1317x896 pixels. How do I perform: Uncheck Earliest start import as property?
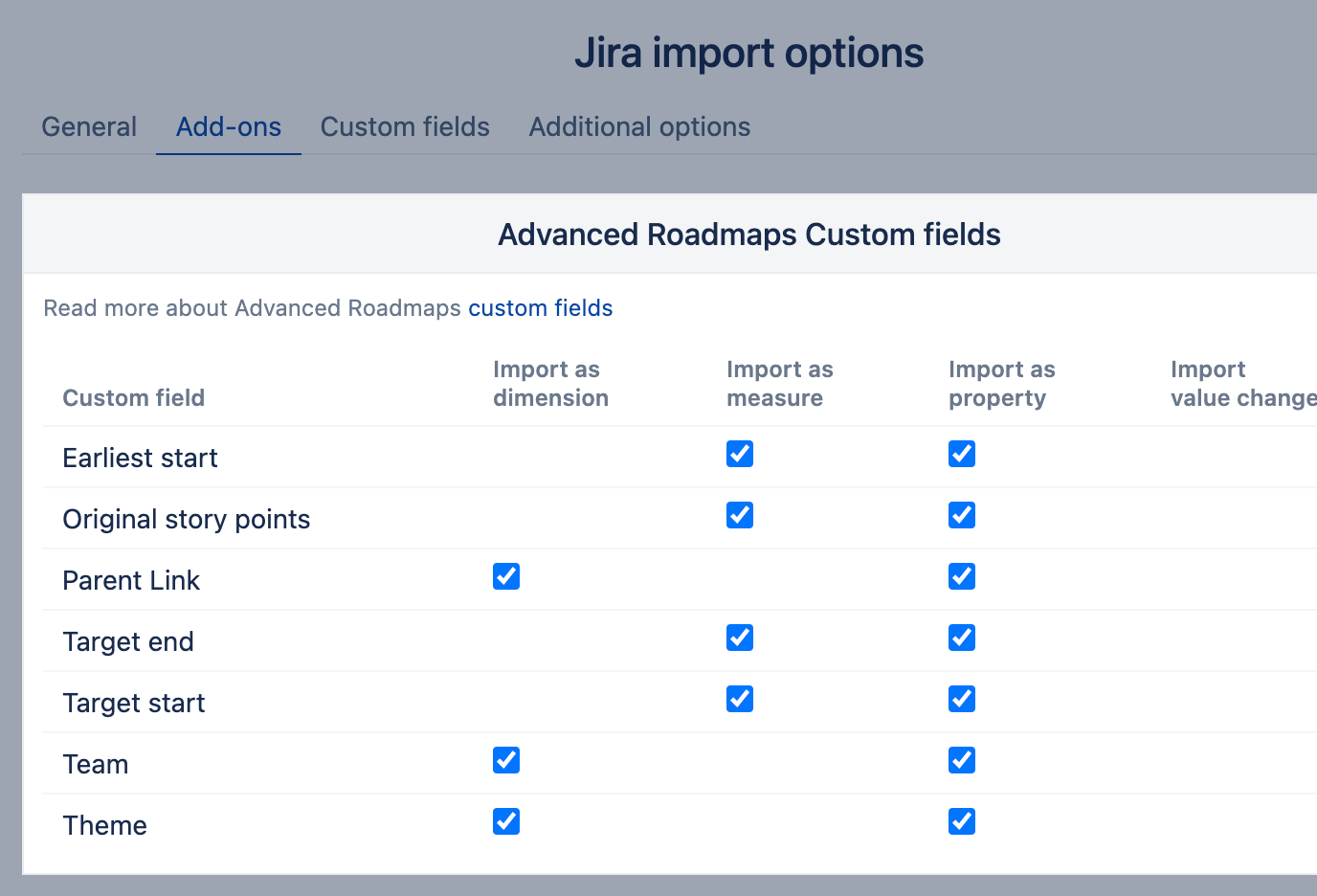click(962, 454)
